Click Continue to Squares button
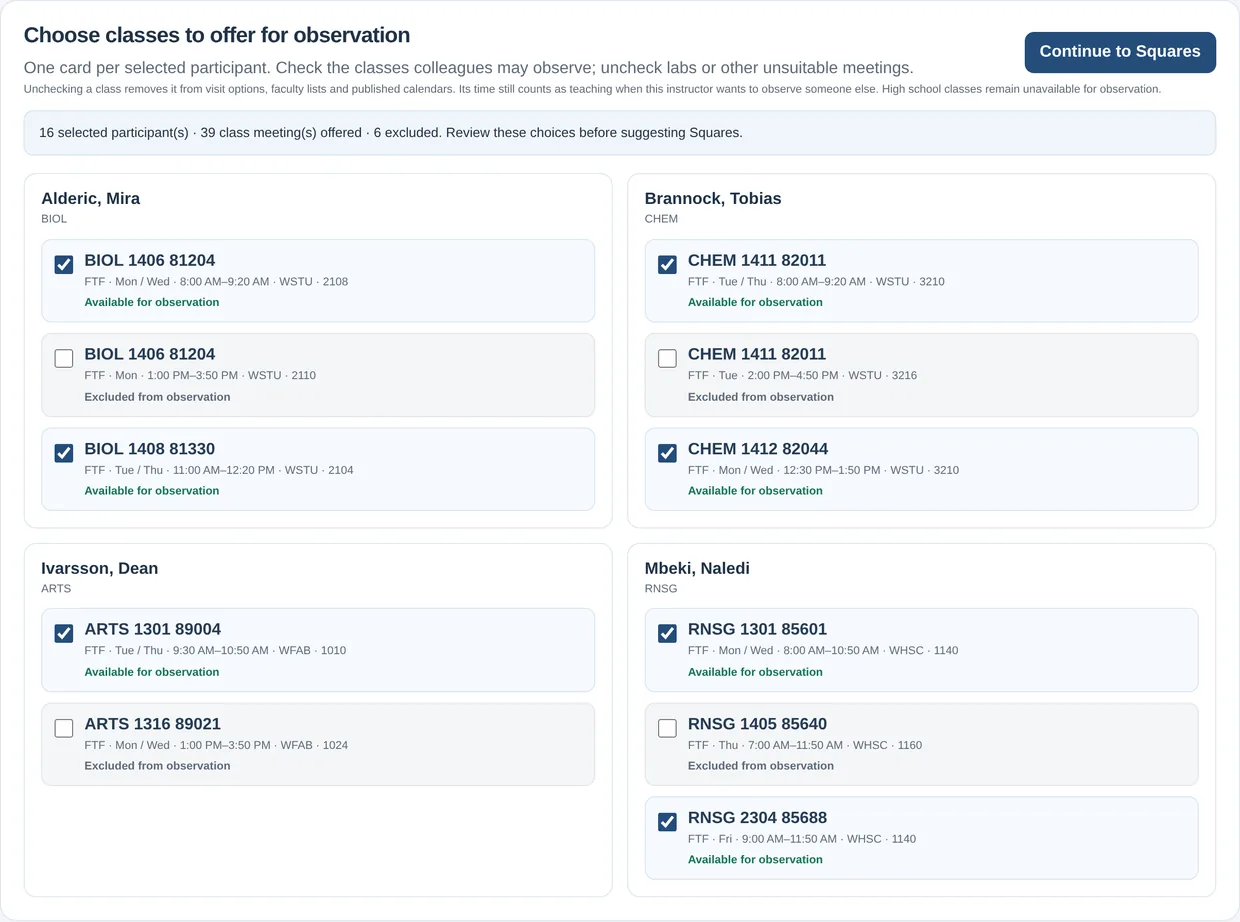Viewport: 1240px width, 922px height. [x=1120, y=52]
